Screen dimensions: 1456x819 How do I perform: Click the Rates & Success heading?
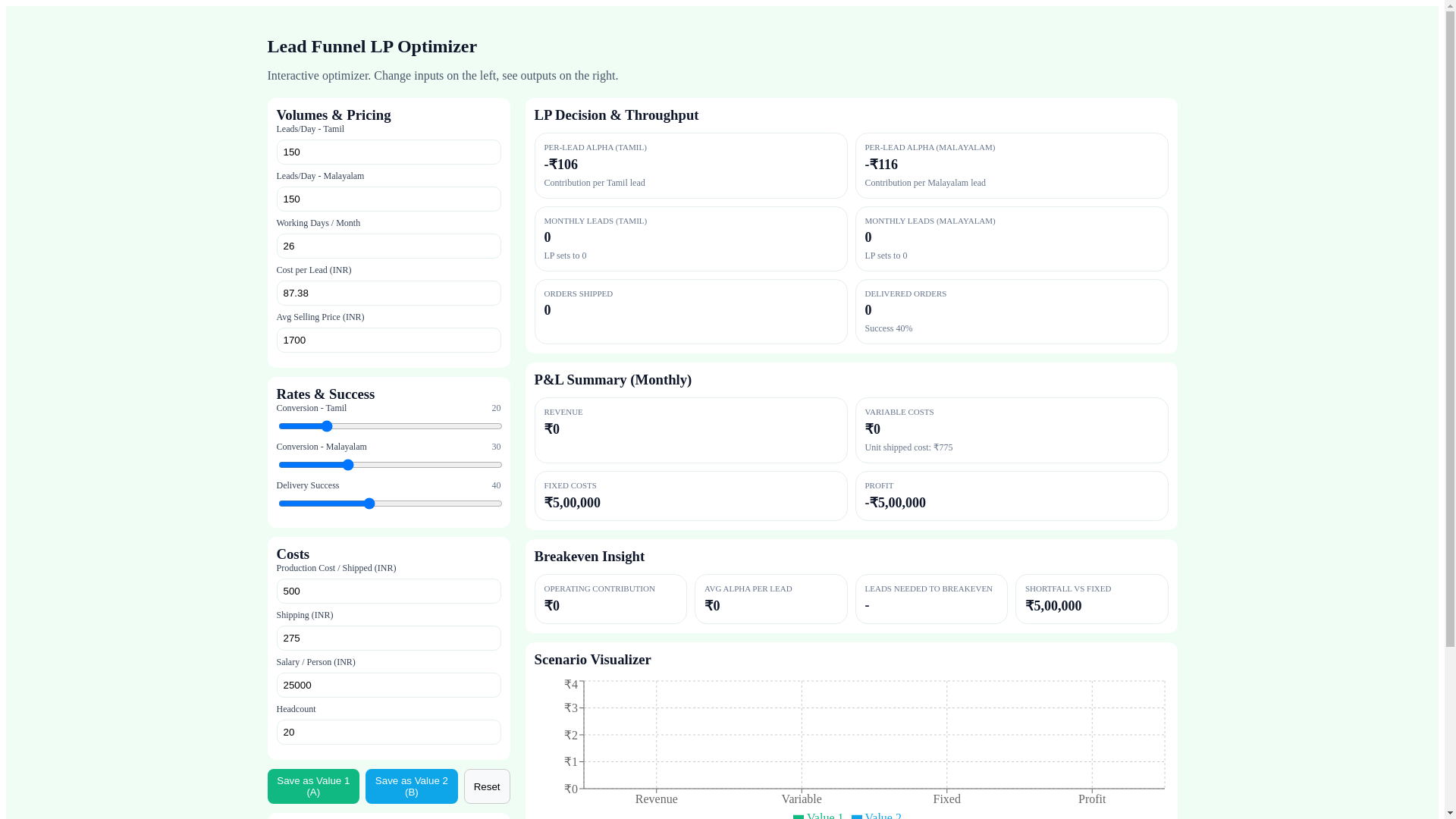pos(325,394)
